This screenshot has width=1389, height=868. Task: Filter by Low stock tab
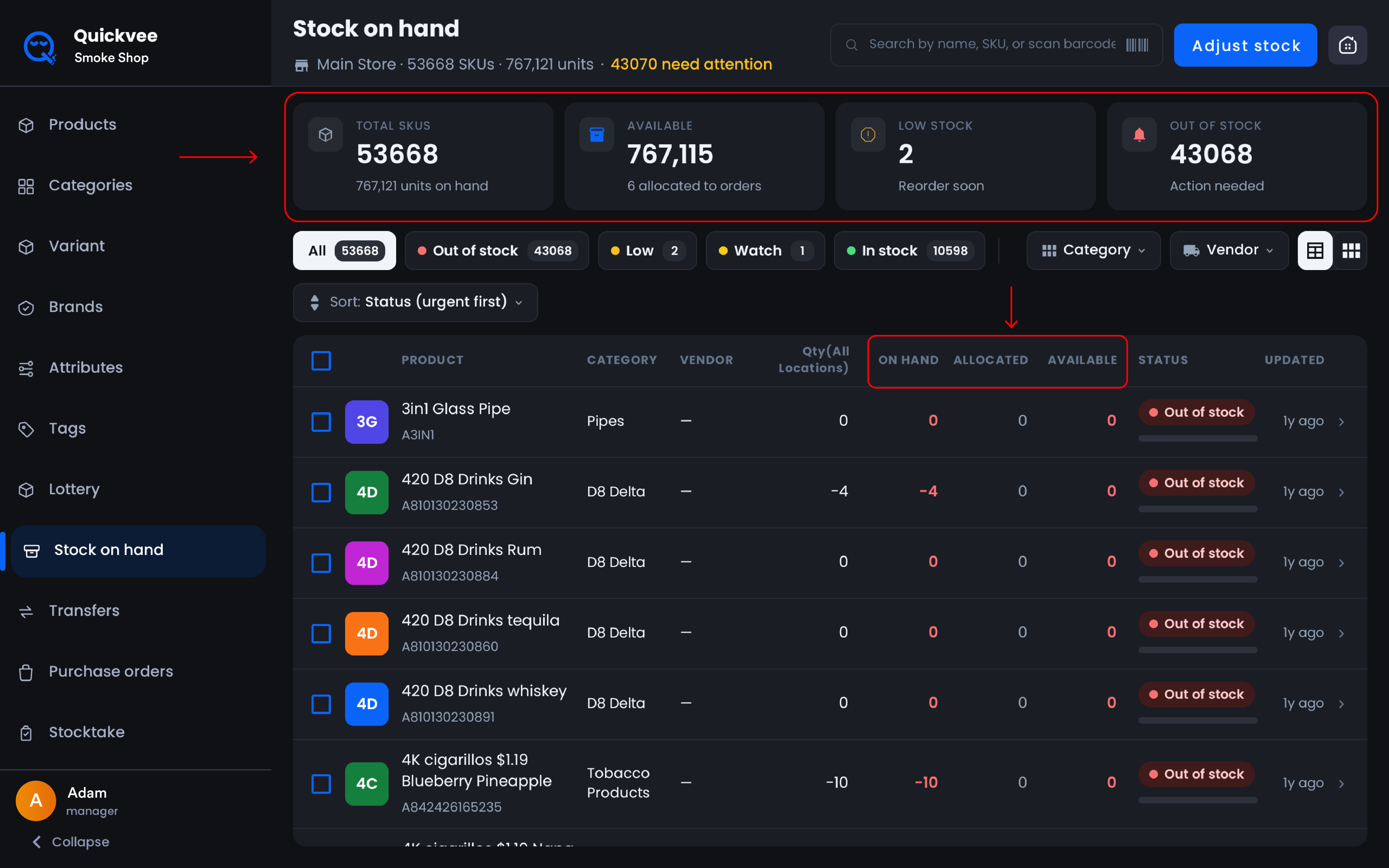pyautogui.click(x=647, y=250)
